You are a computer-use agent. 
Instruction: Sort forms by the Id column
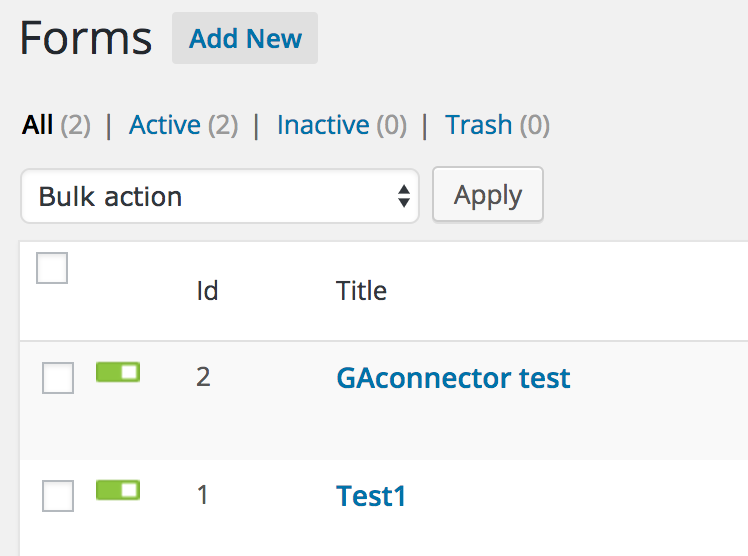(x=207, y=291)
